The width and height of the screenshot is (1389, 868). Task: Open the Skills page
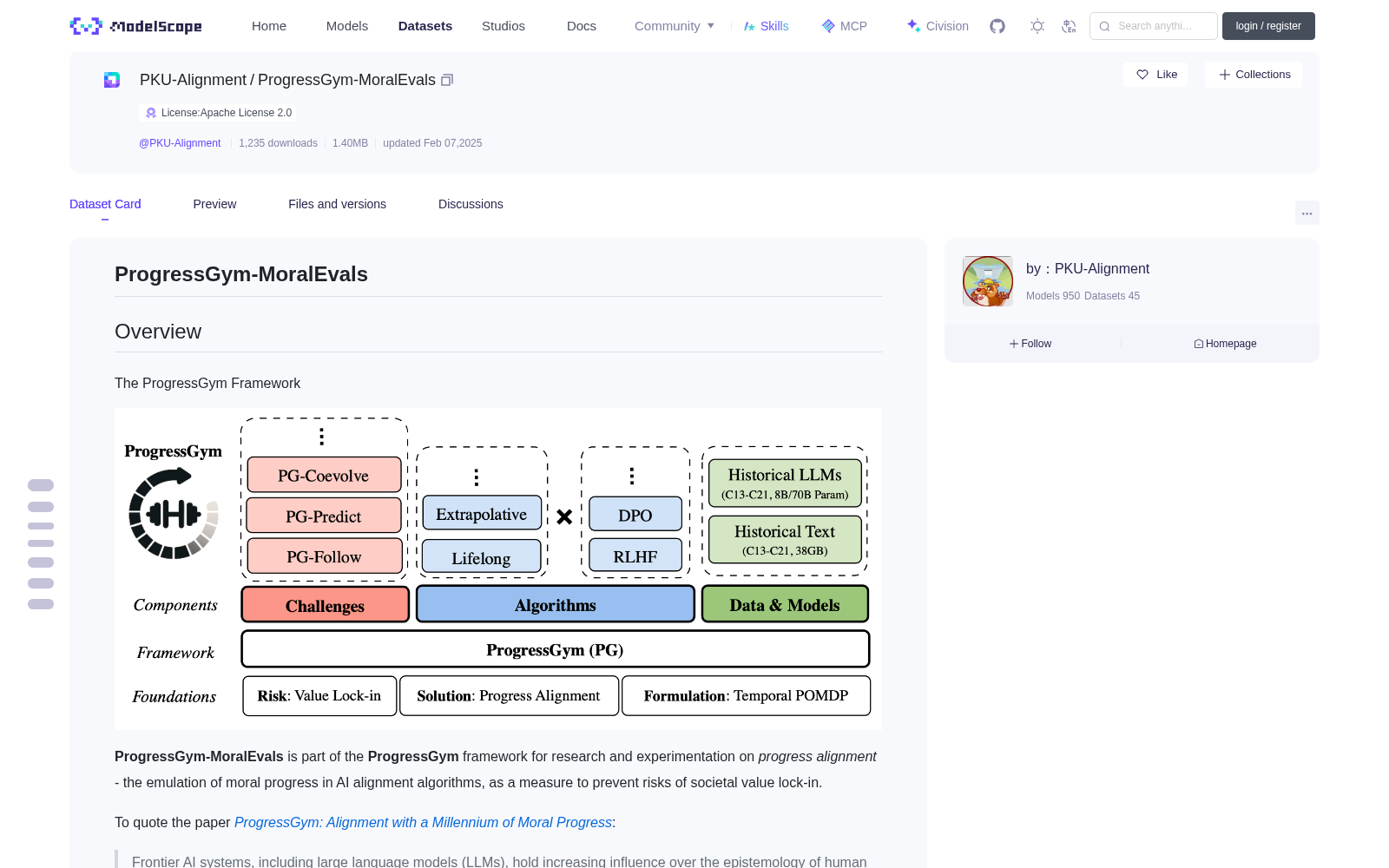(x=767, y=26)
